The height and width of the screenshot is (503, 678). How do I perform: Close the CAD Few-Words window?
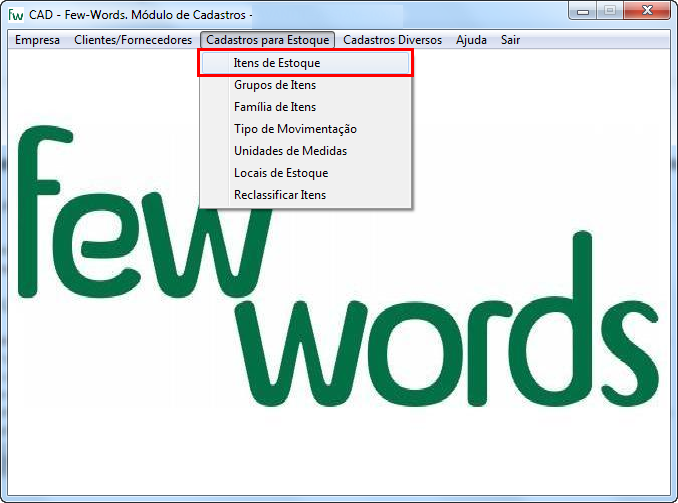pos(647,10)
